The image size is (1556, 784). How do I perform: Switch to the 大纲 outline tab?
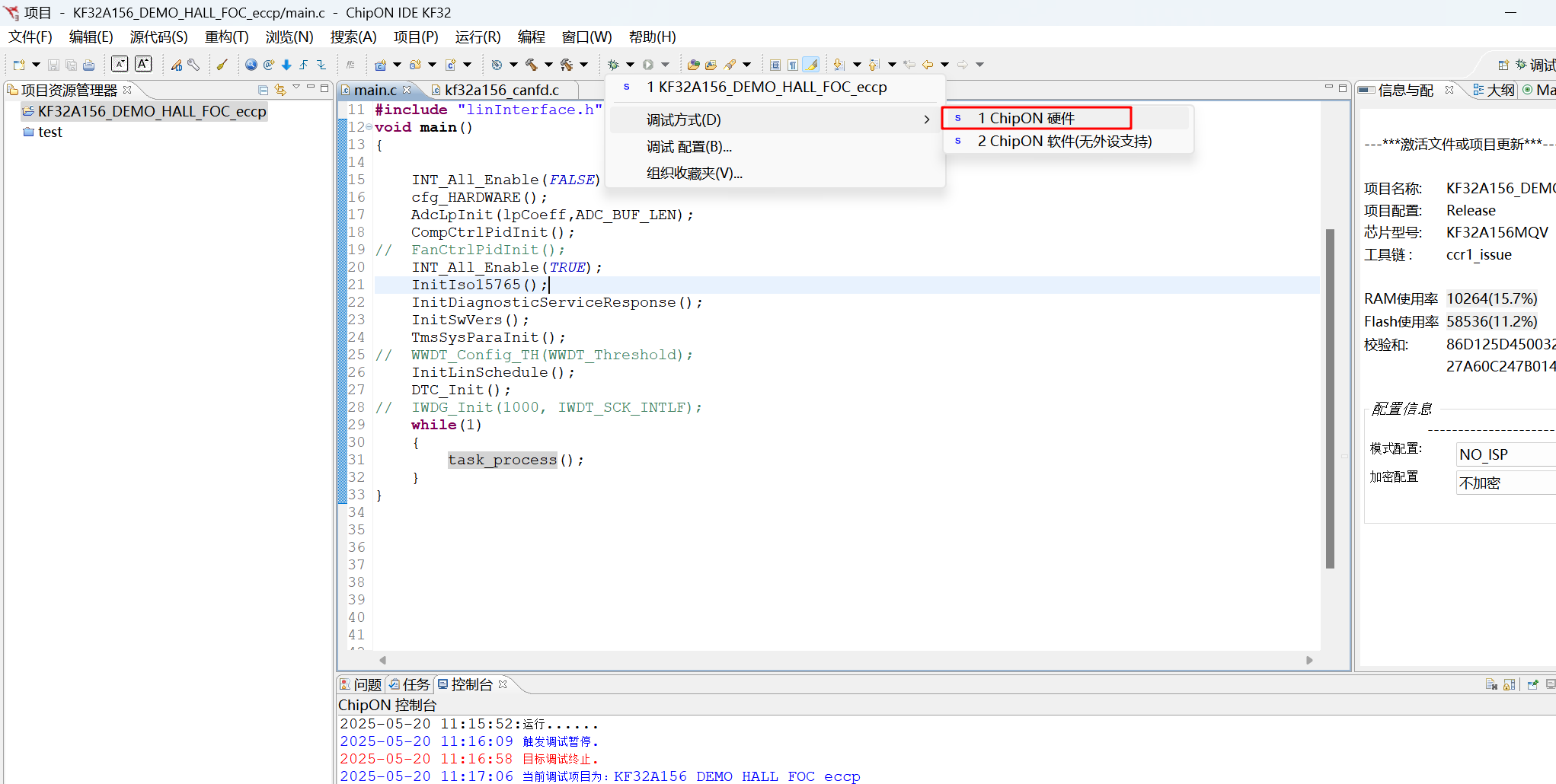[1494, 90]
